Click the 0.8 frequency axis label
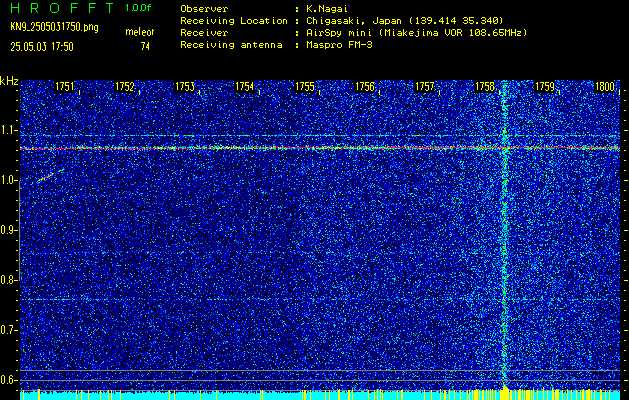The image size is (629, 400). point(8,280)
